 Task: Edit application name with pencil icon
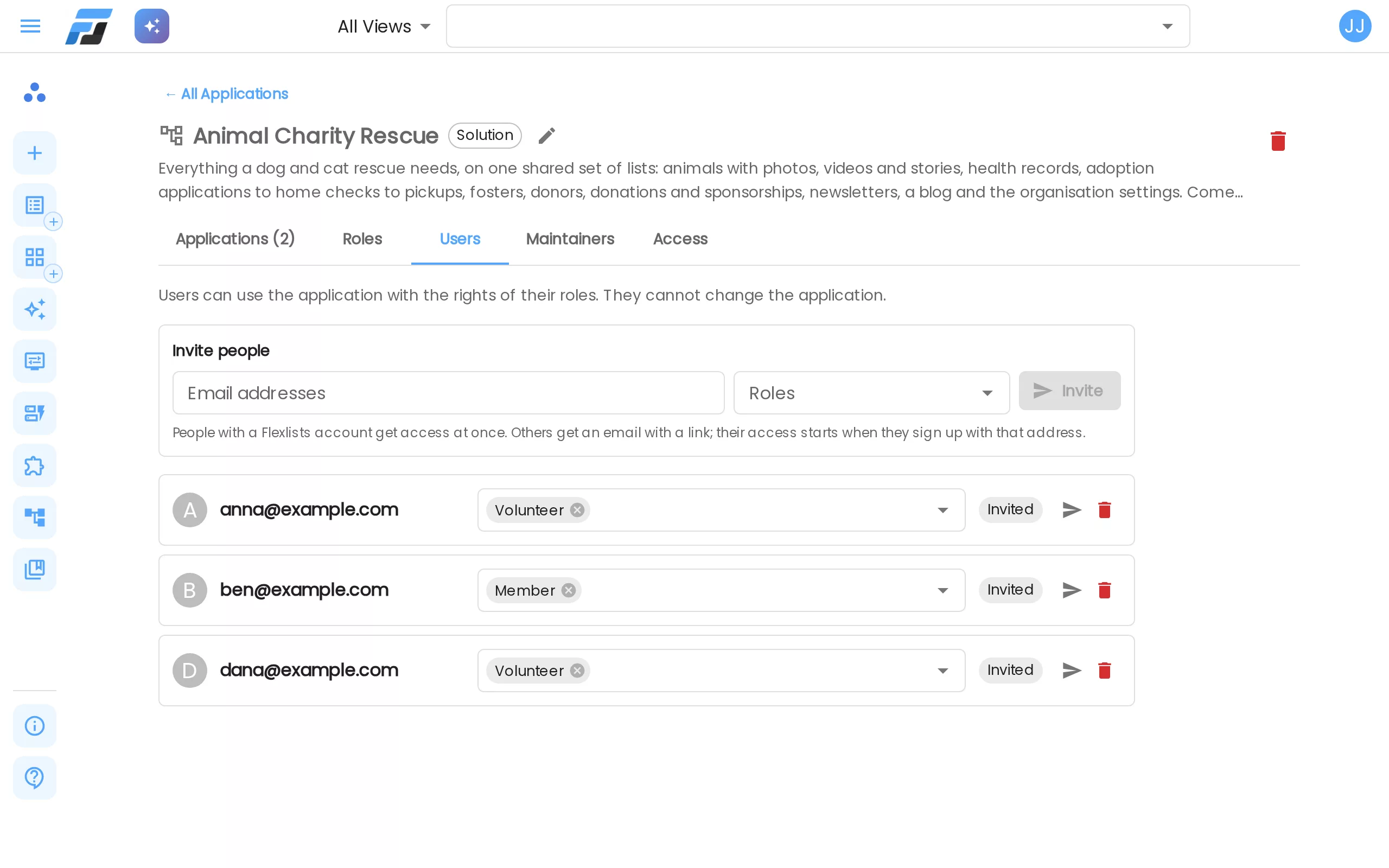point(546,136)
